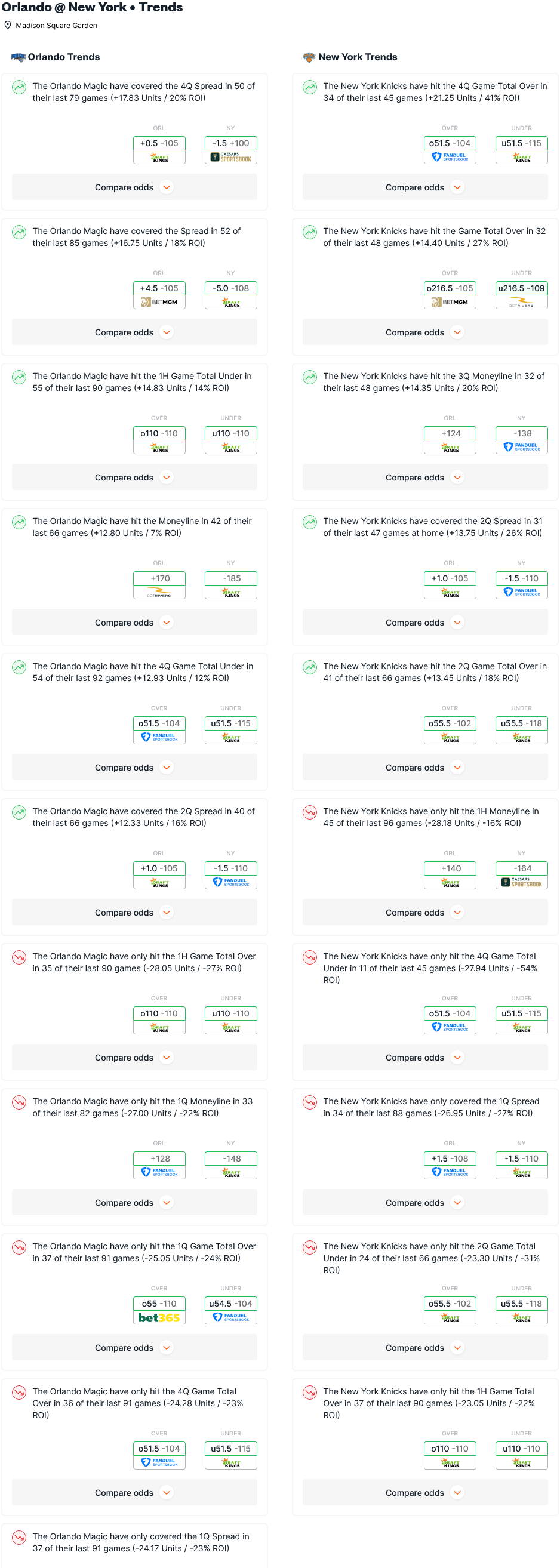Click the bet365 logo under o55 -110
The image size is (560, 1568).
159,1318
